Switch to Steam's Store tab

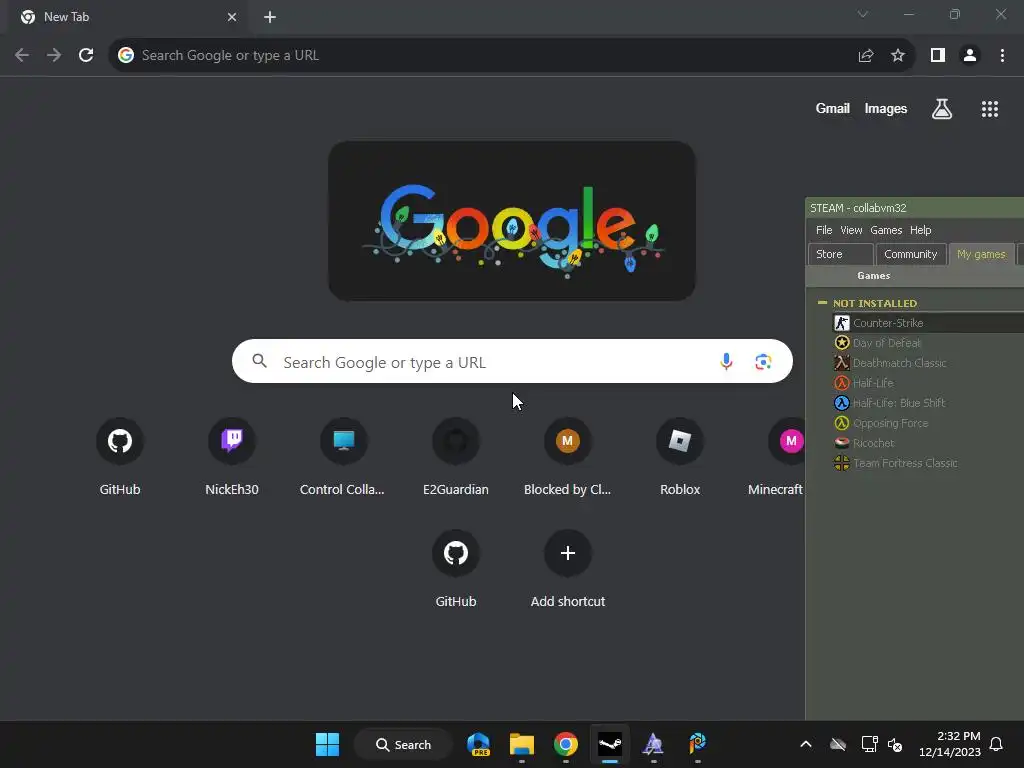pyautogui.click(x=840, y=254)
